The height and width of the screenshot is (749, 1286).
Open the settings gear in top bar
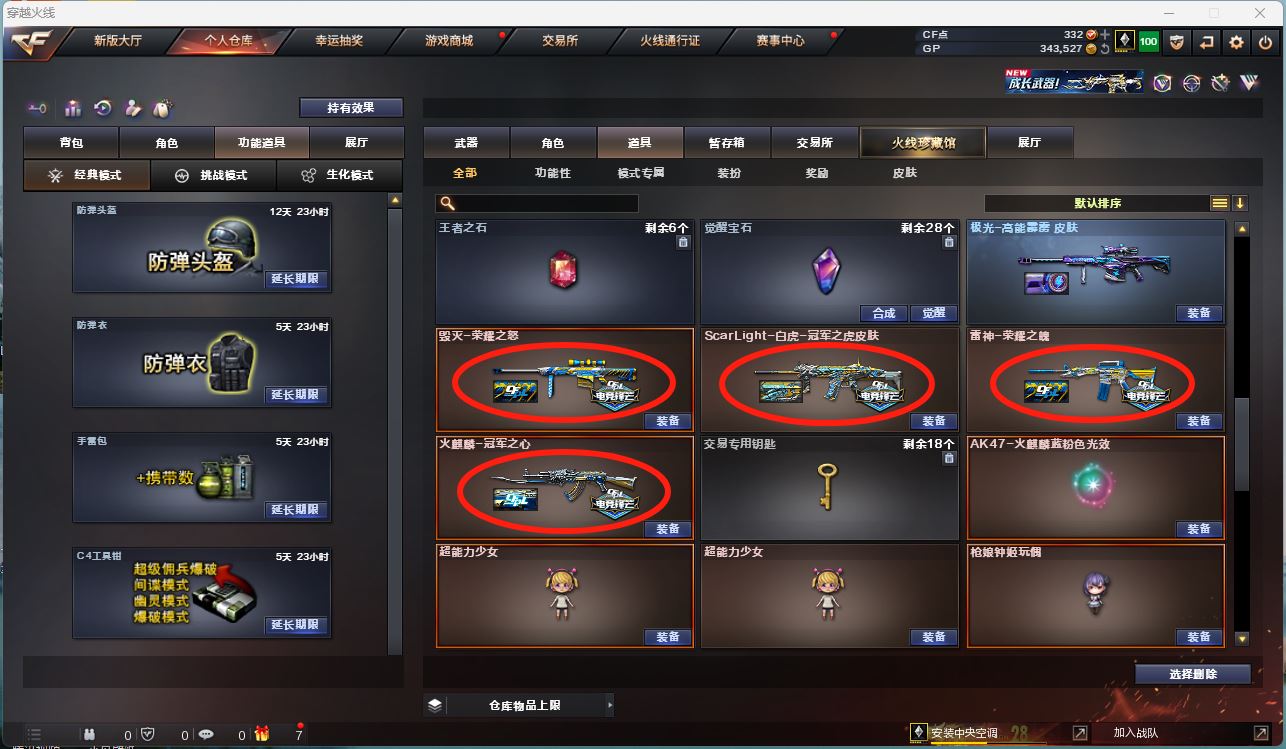[x=1237, y=42]
